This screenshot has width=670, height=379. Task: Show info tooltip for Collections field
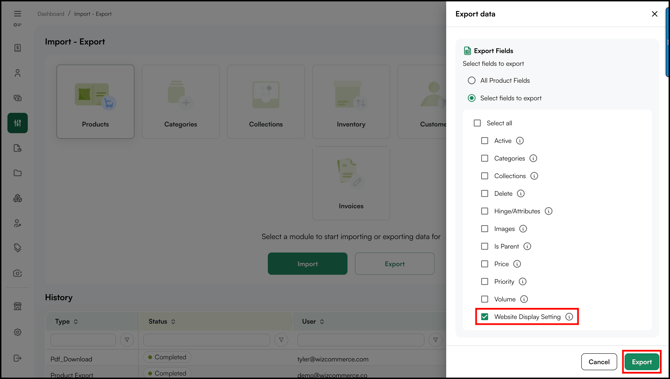[534, 176]
